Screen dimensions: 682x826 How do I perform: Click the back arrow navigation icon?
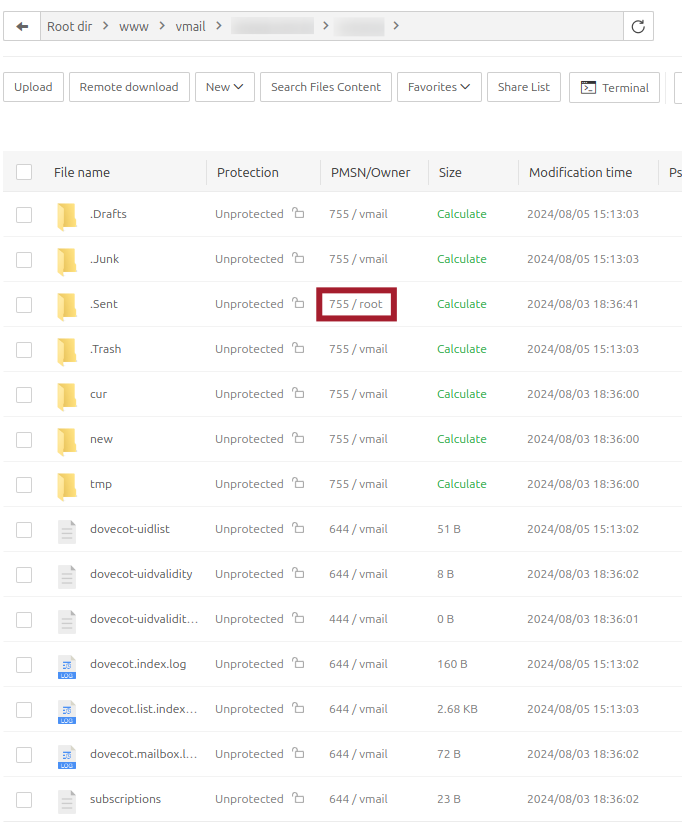(x=22, y=27)
